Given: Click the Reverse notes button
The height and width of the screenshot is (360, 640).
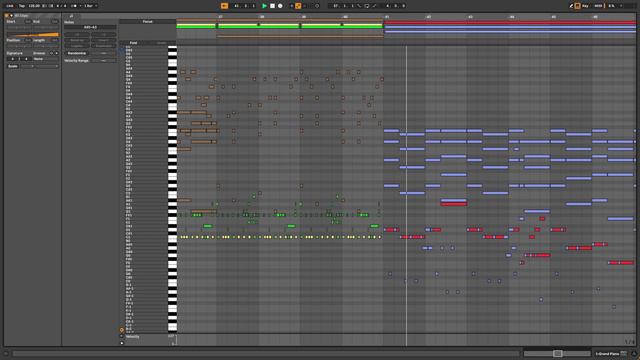Looking at the screenshot, I should [77, 40].
